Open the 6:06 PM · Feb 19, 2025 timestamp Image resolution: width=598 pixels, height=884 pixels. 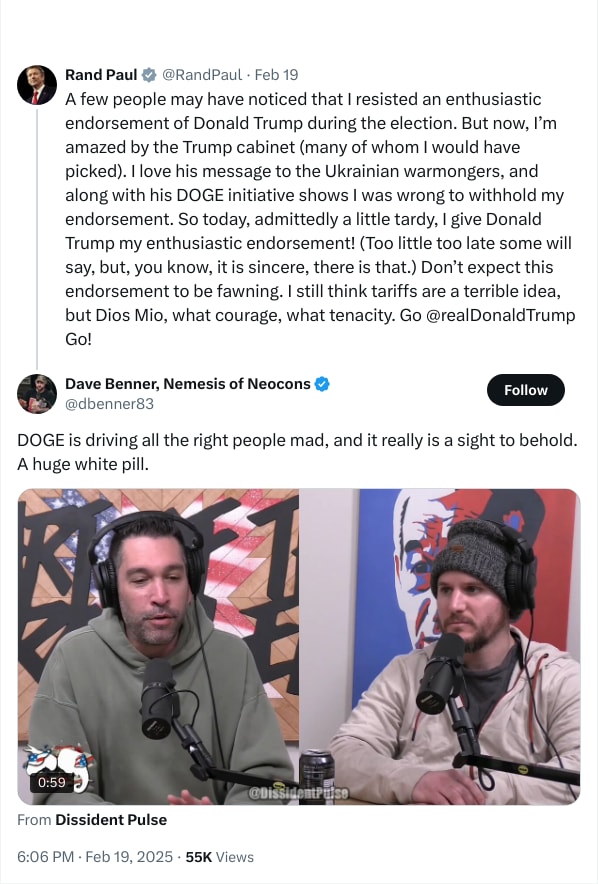click(95, 857)
